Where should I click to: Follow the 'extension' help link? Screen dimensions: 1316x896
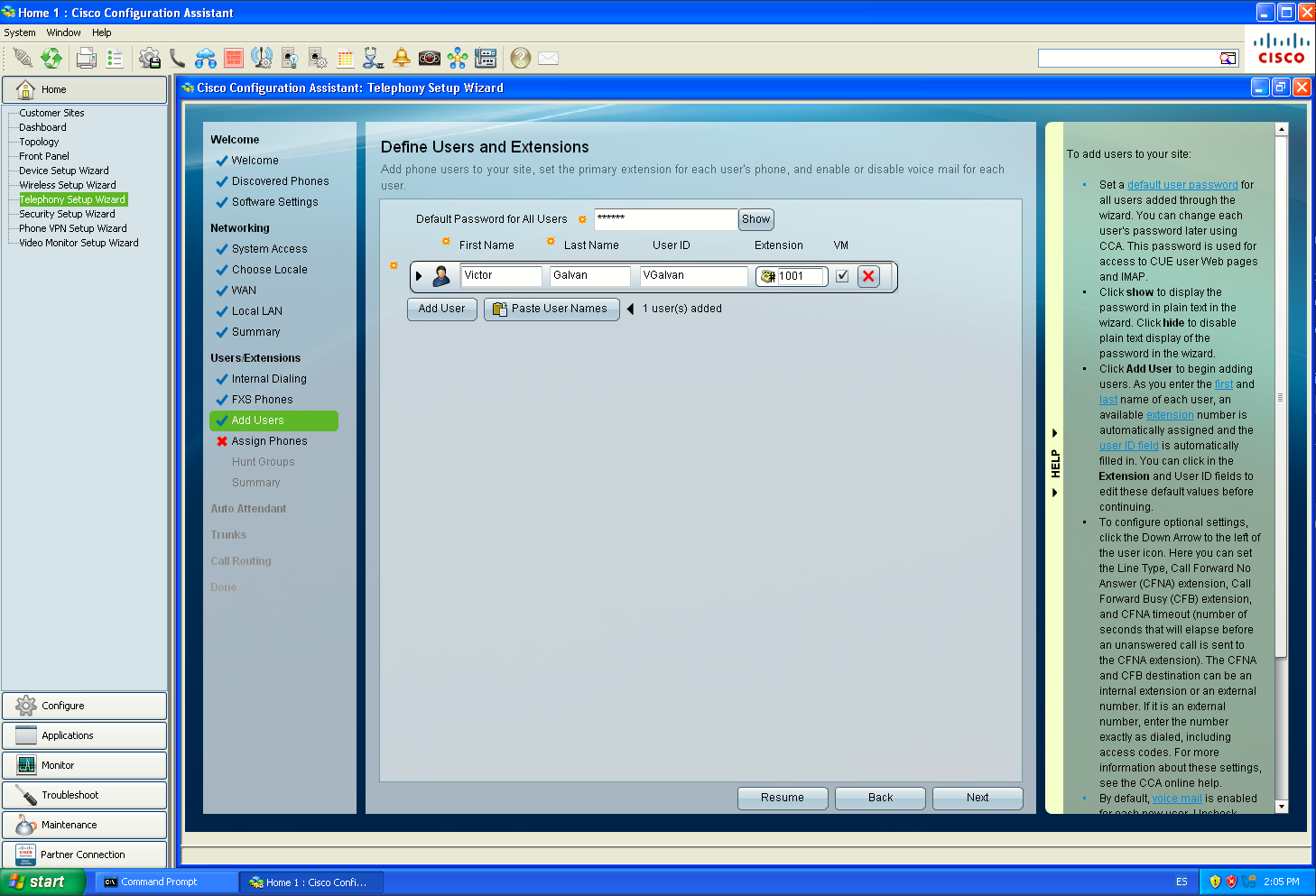(x=1170, y=415)
